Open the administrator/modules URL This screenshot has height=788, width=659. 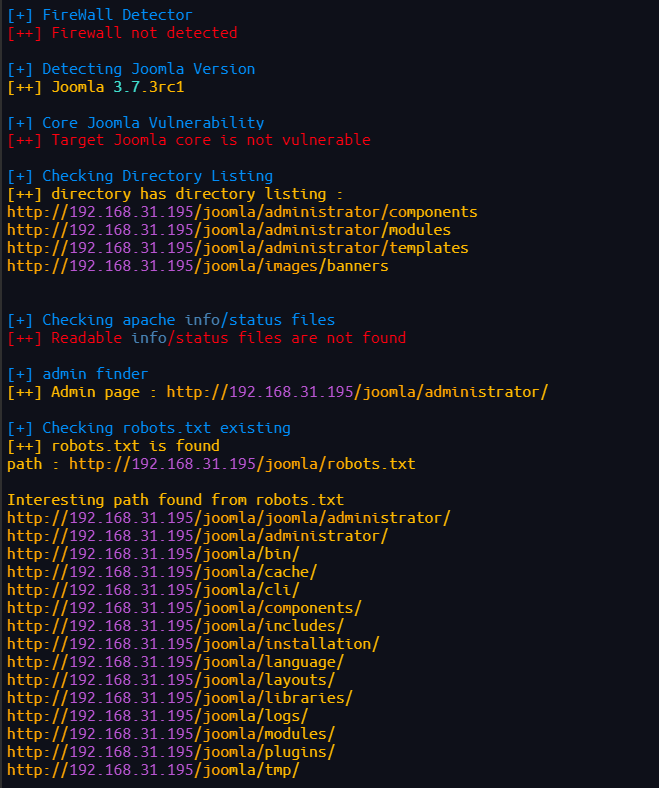point(229,230)
